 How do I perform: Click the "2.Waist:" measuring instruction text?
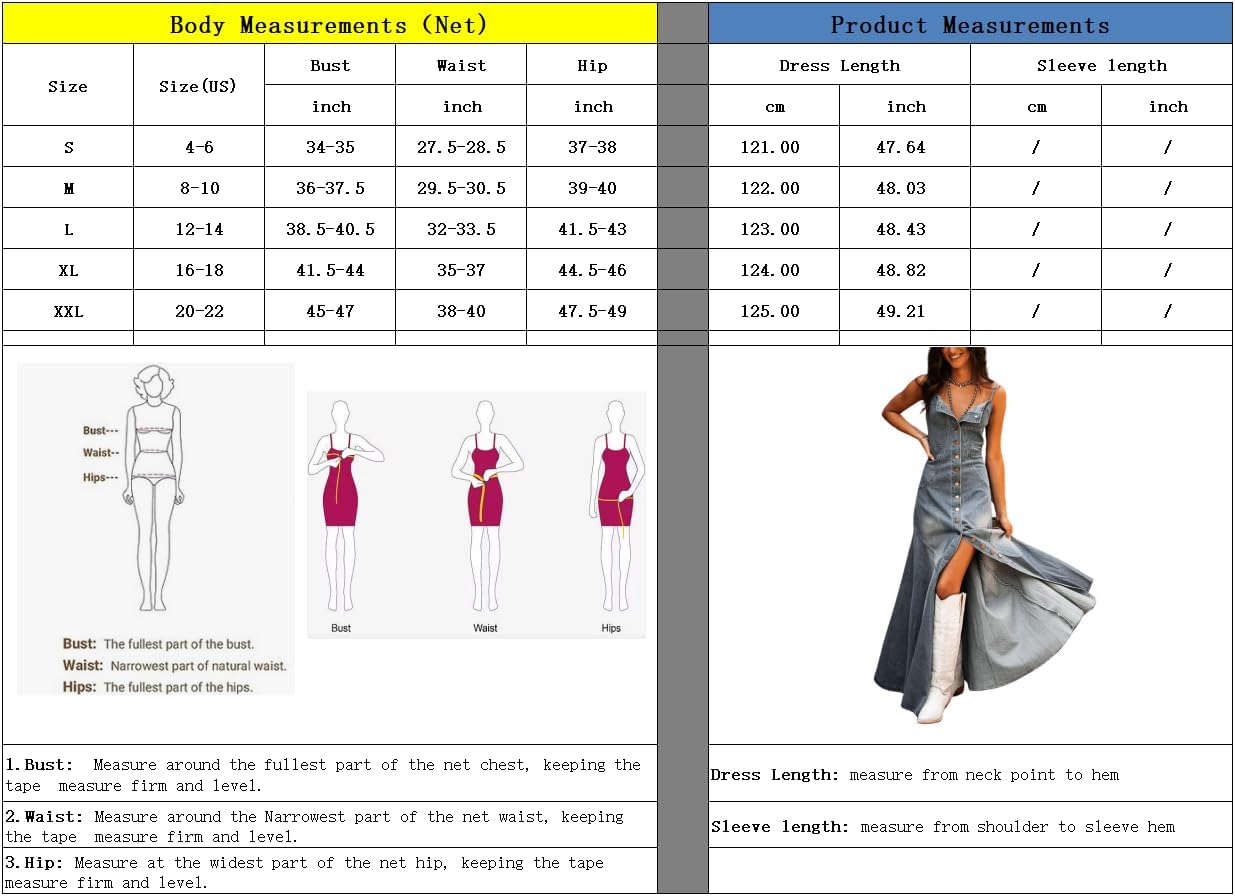[315, 826]
